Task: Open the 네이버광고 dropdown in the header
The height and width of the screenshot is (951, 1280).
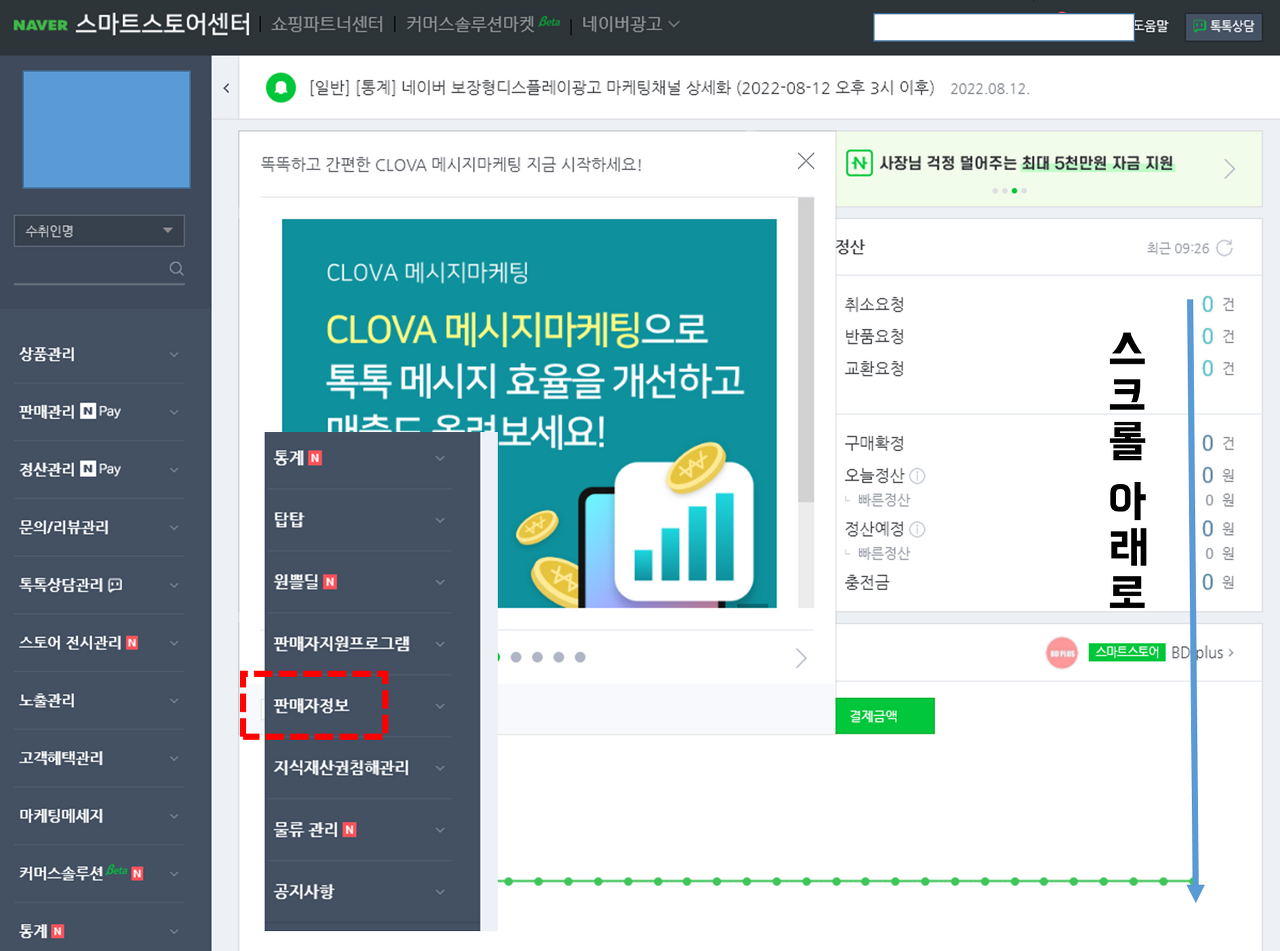Action: click(631, 24)
